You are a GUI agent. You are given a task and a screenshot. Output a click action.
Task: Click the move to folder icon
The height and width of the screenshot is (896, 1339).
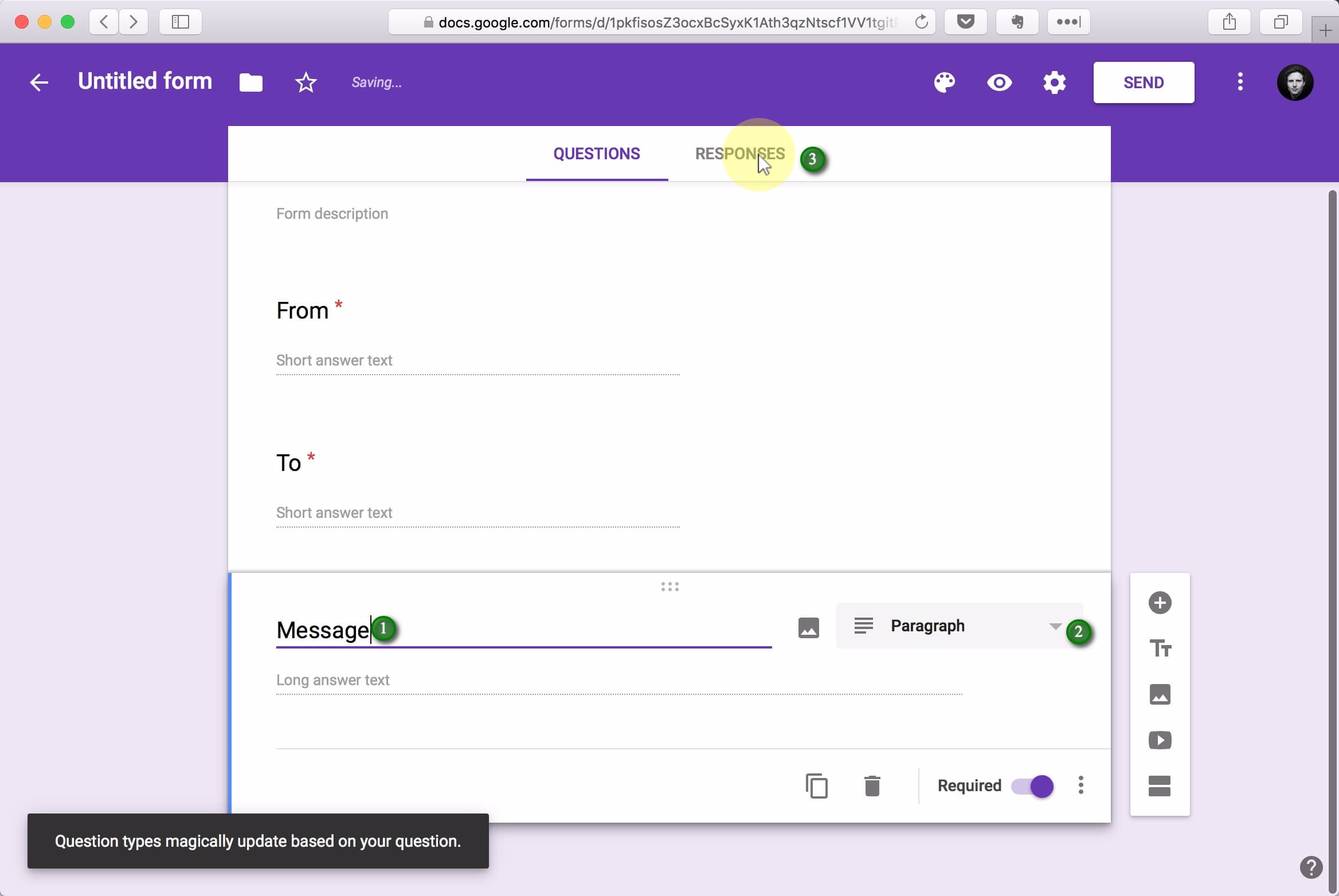tap(251, 82)
